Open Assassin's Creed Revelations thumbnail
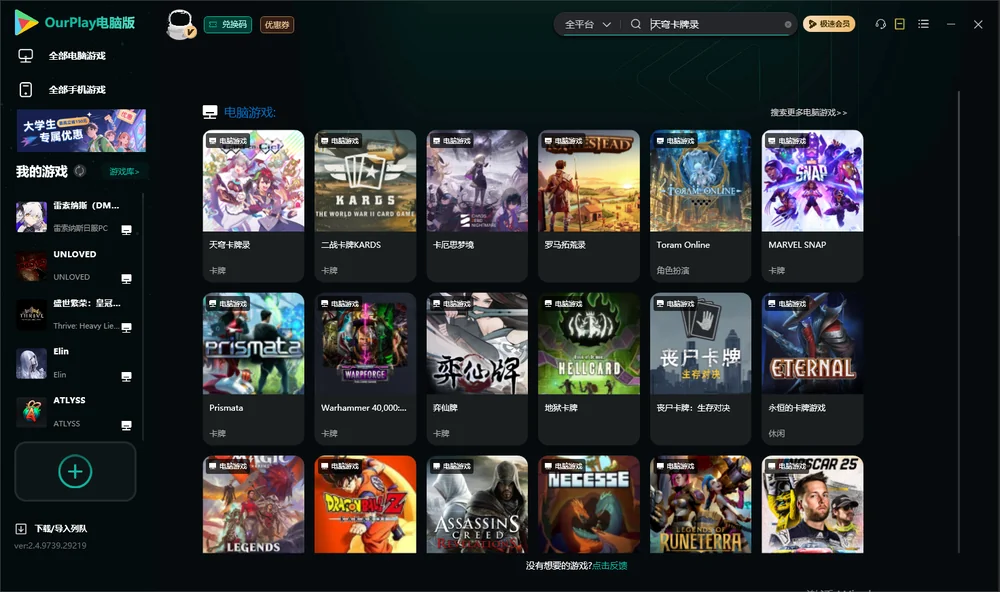 point(477,504)
